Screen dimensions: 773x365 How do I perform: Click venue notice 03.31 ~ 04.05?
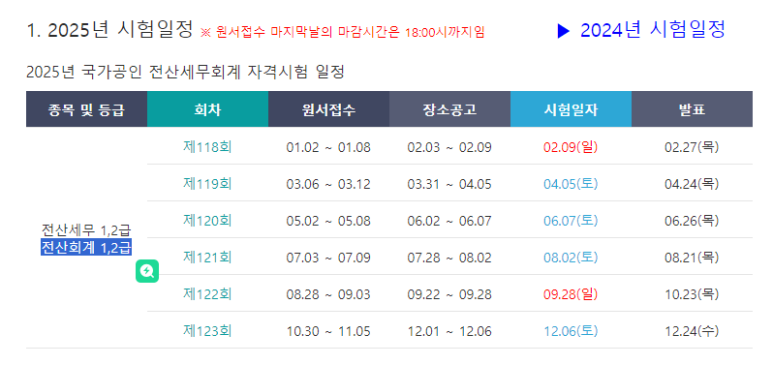pyautogui.click(x=450, y=184)
